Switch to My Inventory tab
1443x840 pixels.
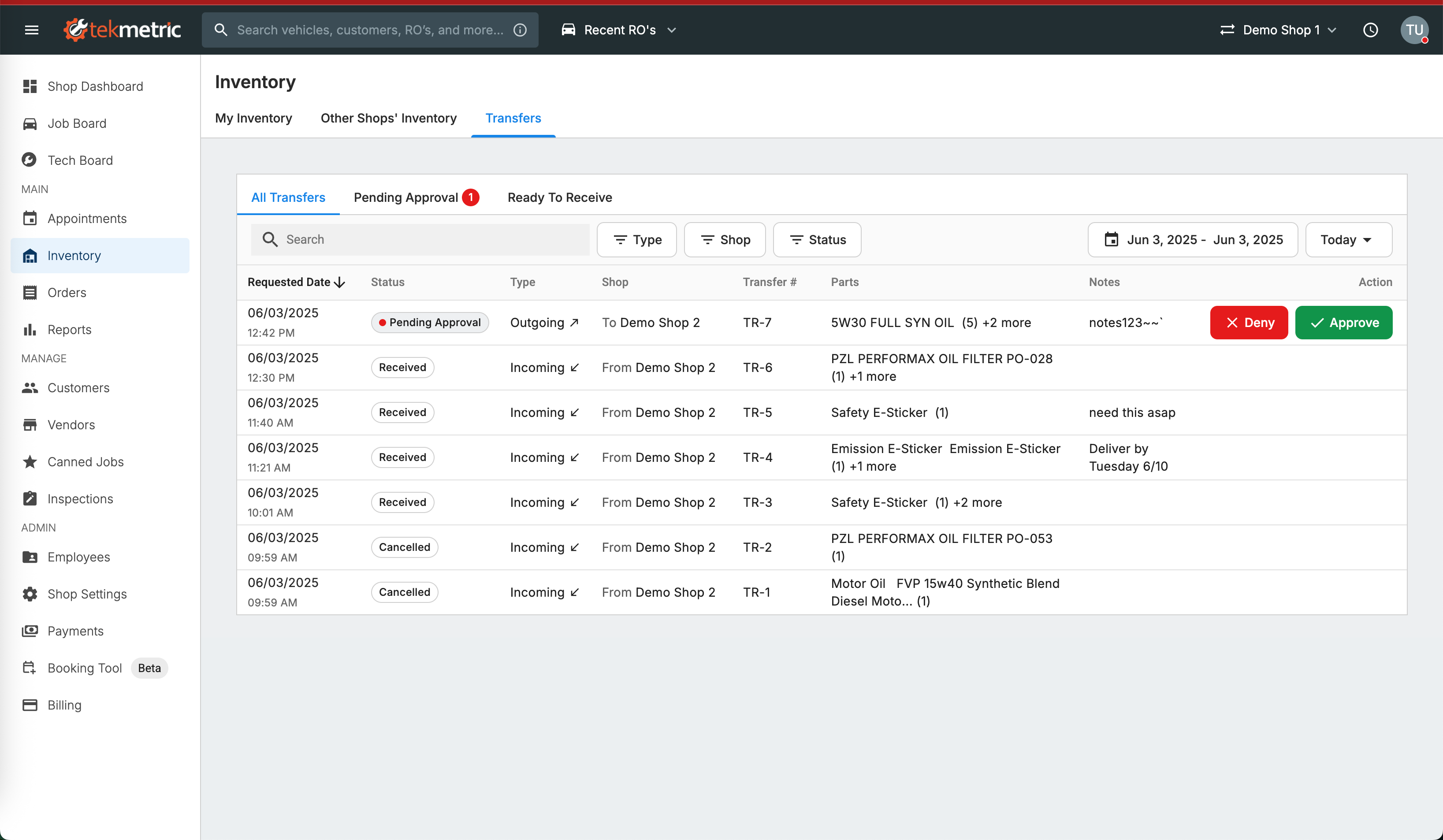point(254,118)
